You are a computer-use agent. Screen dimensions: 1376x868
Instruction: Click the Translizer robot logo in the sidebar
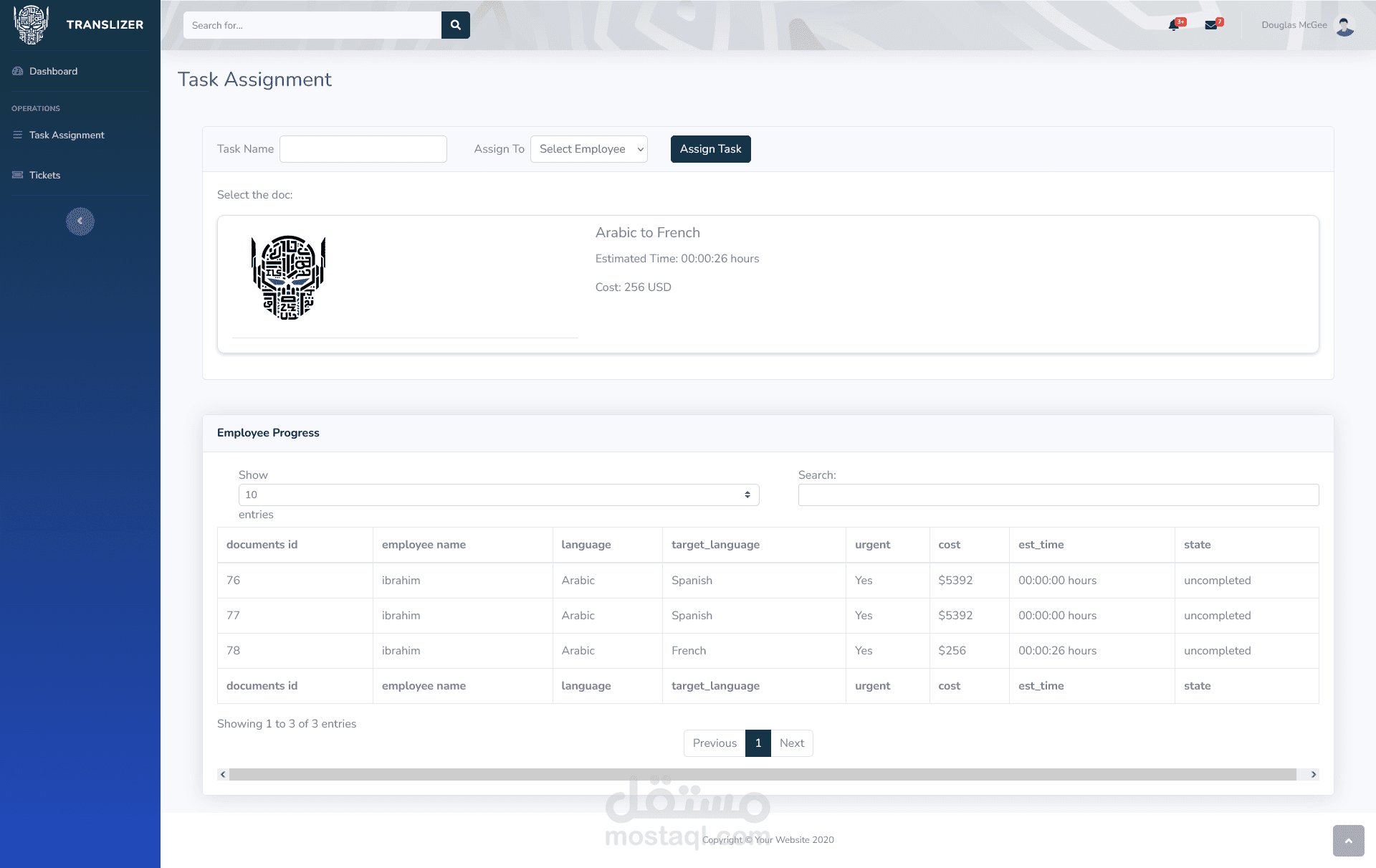click(31, 24)
